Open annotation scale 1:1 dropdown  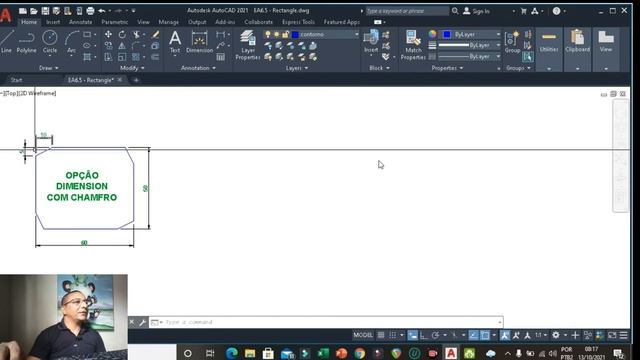pyautogui.click(x=541, y=335)
